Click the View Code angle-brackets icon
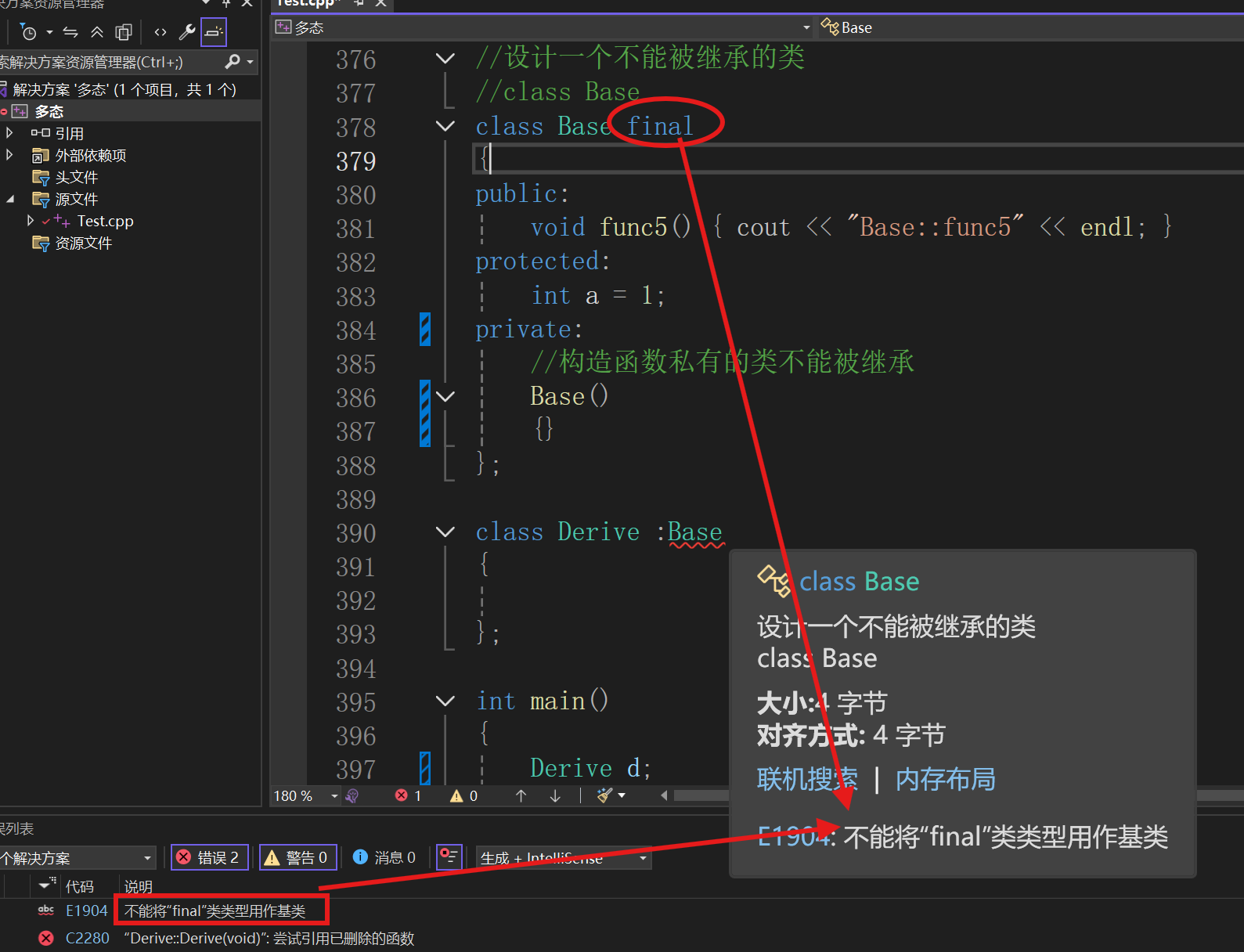Screen dimensions: 1244x952 [160, 32]
